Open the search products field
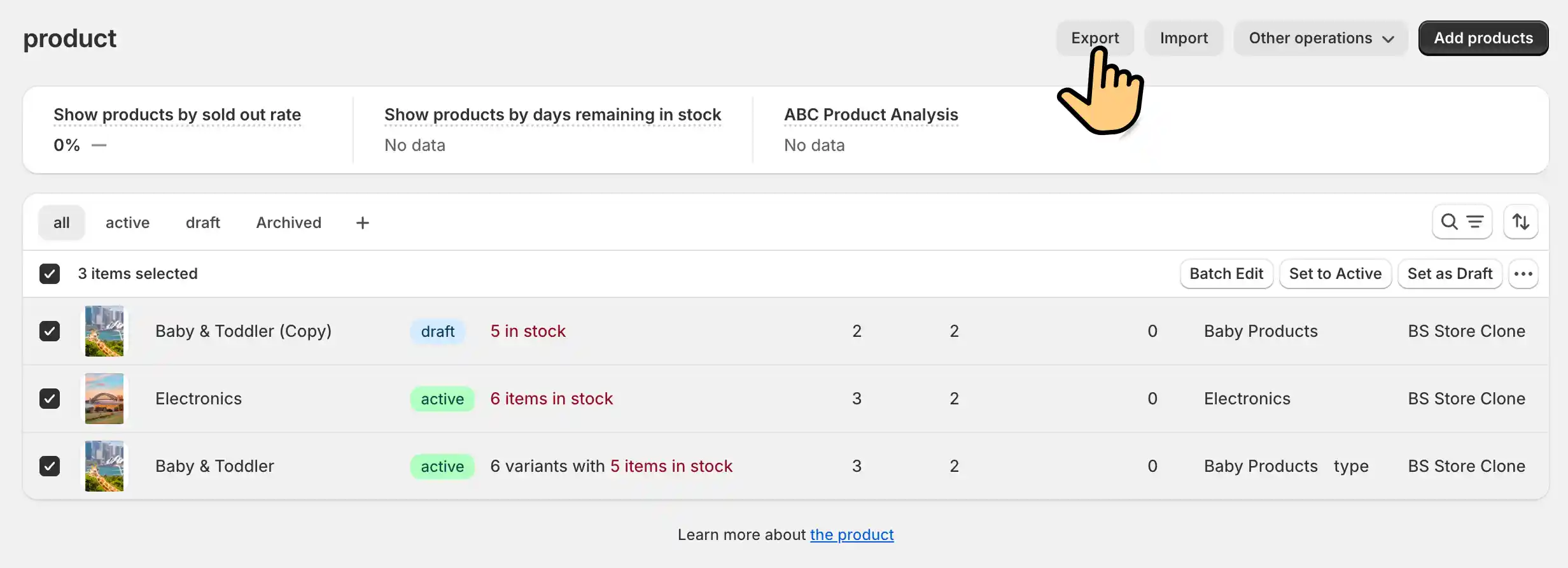The image size is (1568, 568). [1449, 222]
